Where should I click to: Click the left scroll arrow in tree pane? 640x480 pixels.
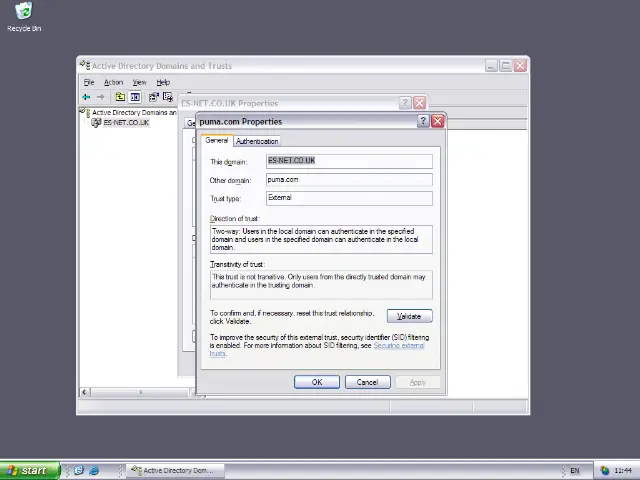[x=84, y=392]
